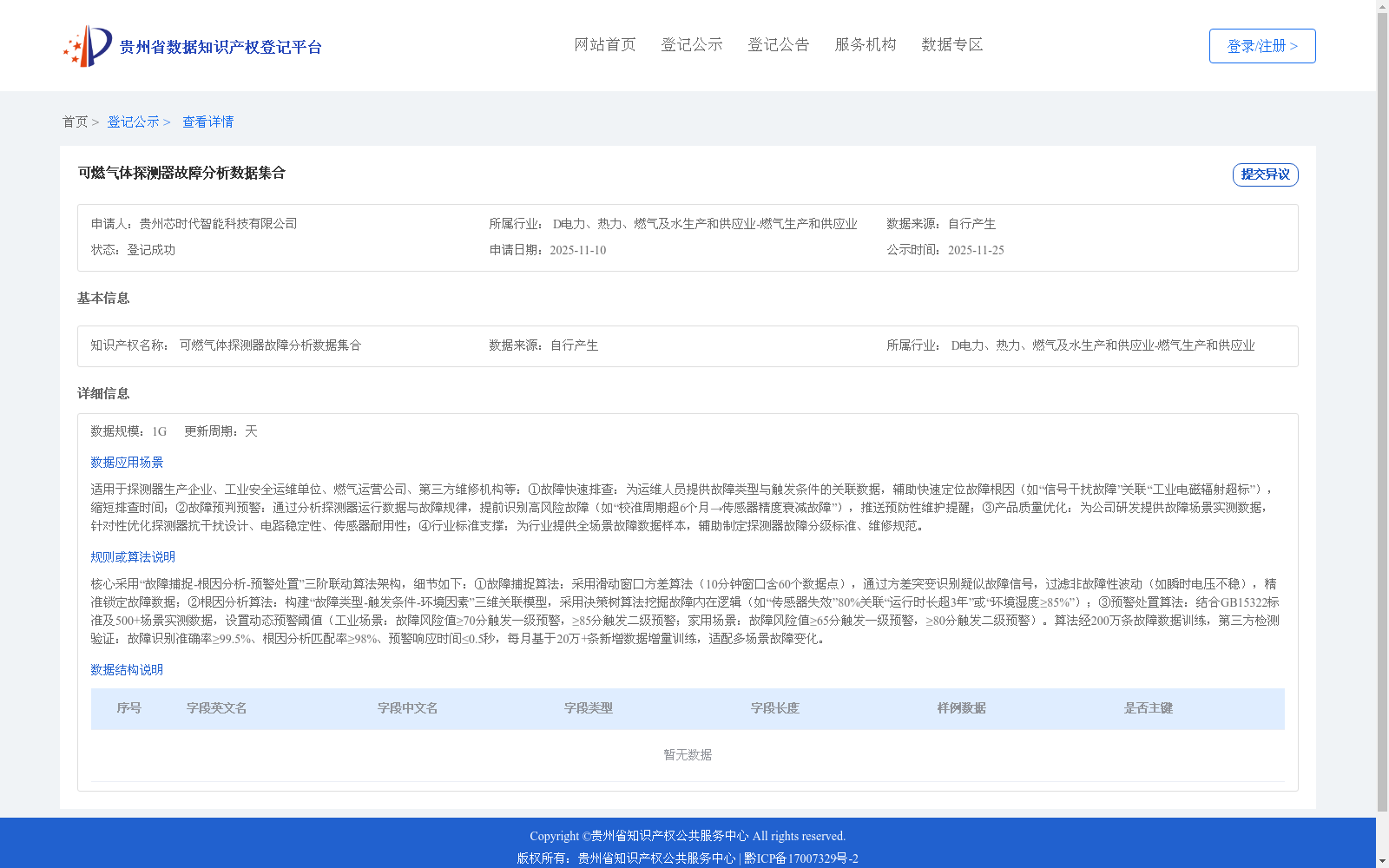
Task: Go to 登记公告 in the top navigation
Action: pos(779,44)
